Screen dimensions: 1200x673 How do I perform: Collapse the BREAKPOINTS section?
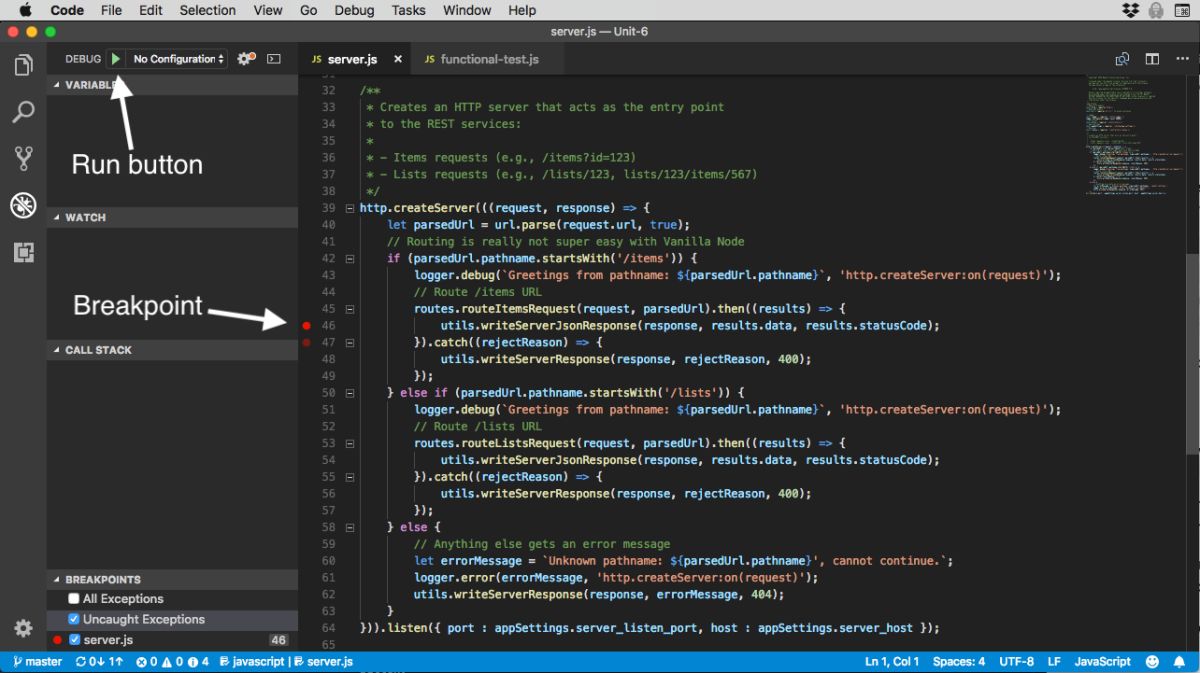(172, 579)
